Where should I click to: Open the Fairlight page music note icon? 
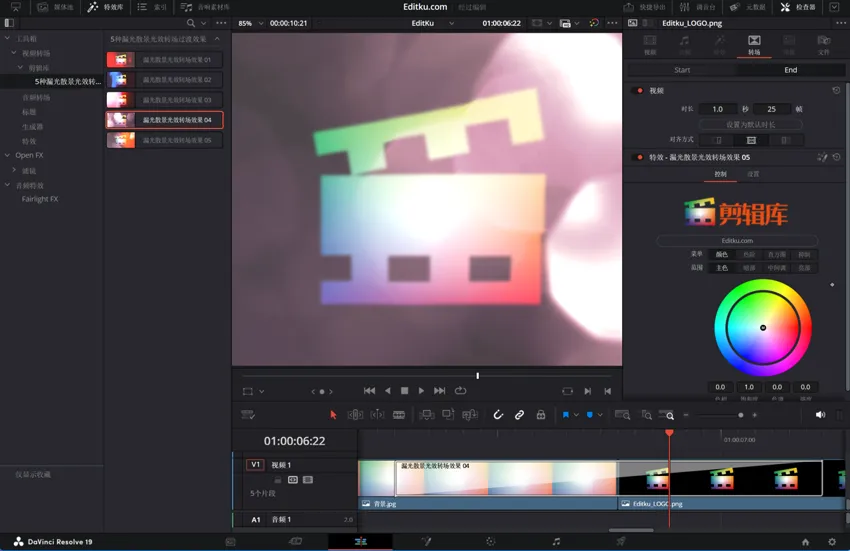556,541
